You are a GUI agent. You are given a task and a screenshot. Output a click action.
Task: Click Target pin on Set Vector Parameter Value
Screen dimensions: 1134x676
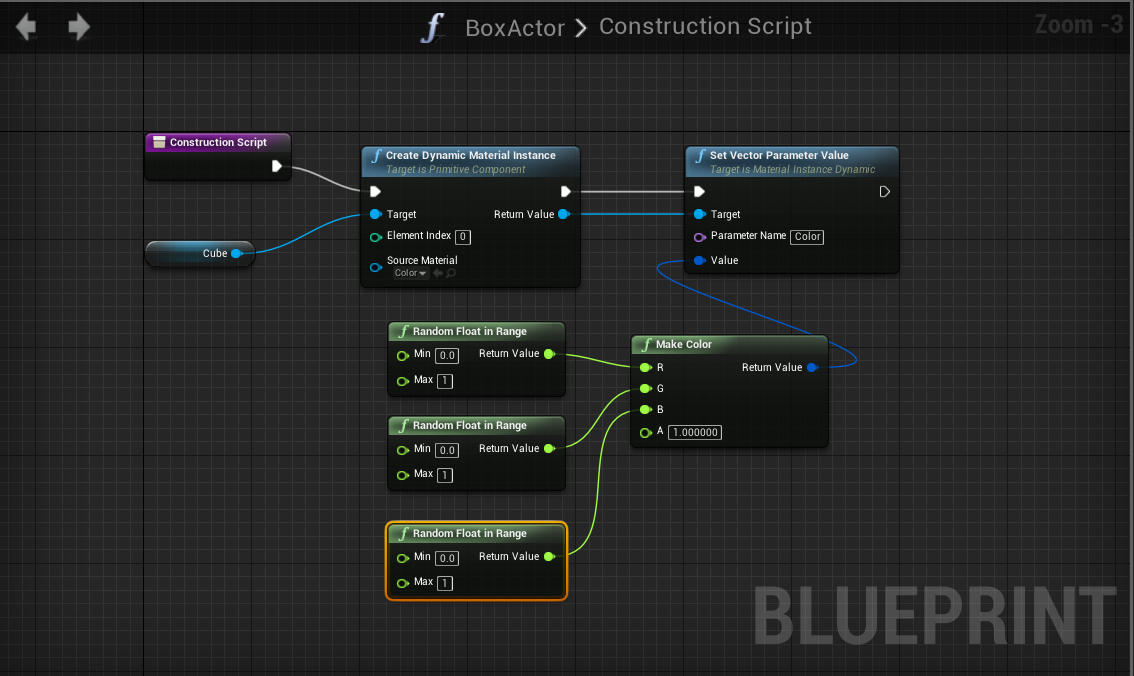click(699, 214)
